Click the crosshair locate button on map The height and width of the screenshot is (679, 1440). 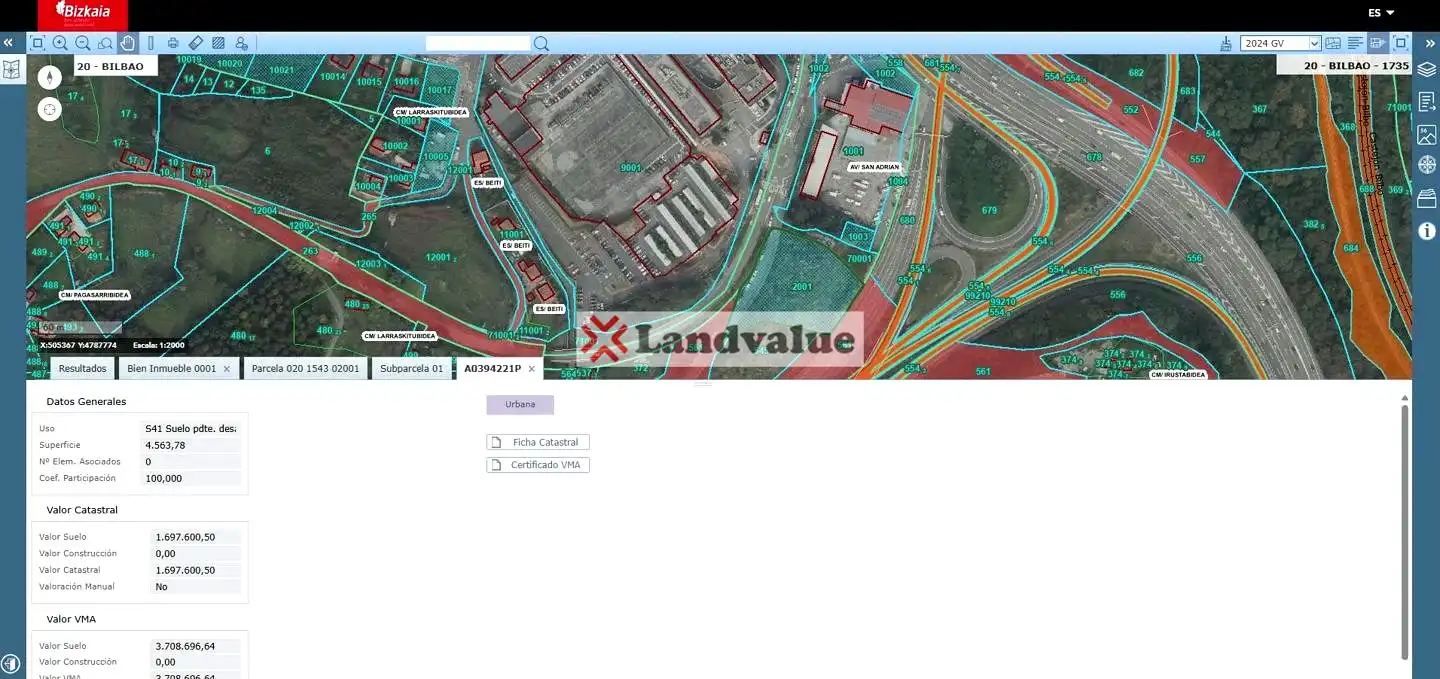click(x=49, y=110)
